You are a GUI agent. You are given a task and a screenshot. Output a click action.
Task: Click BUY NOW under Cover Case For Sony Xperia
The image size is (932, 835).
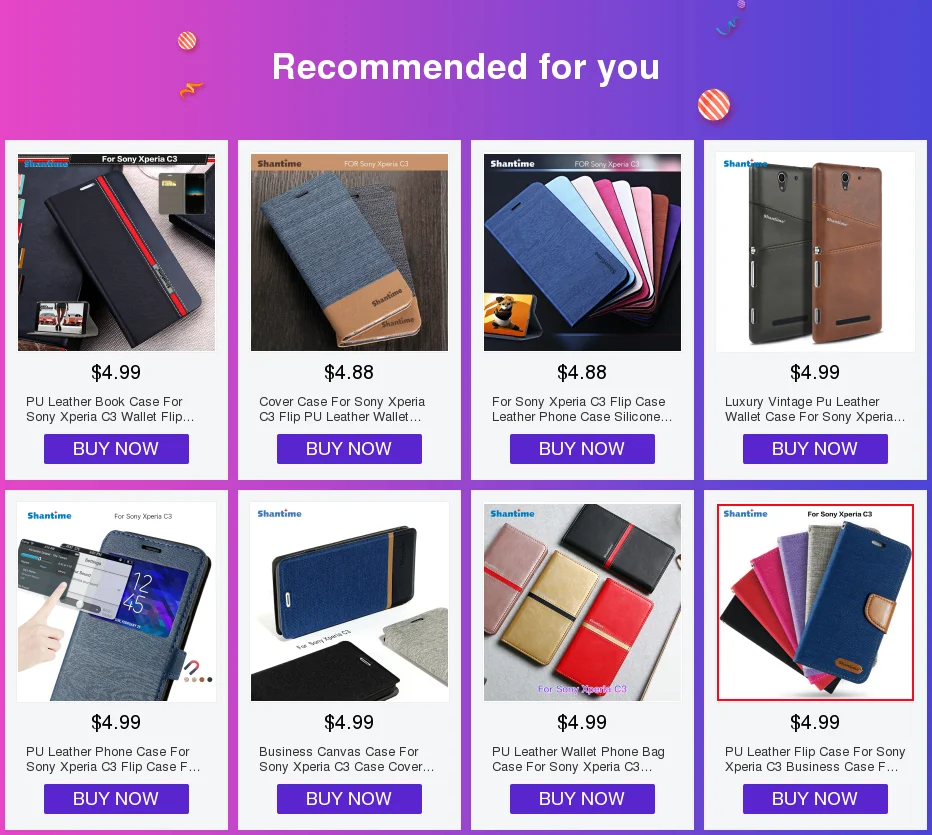point(349,449)
